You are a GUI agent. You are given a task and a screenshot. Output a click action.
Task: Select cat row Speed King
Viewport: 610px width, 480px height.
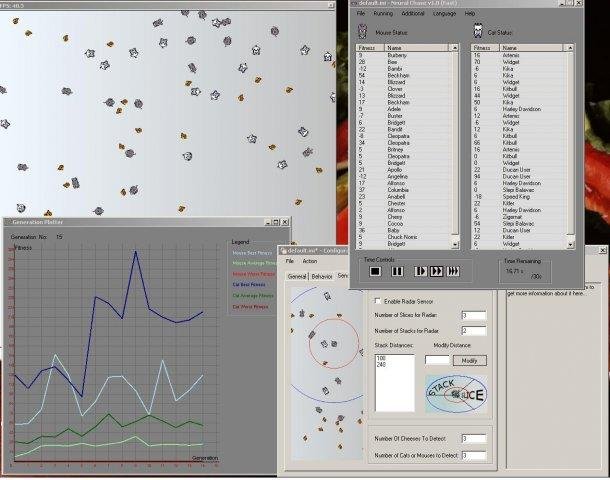click(x=518, y=196)
